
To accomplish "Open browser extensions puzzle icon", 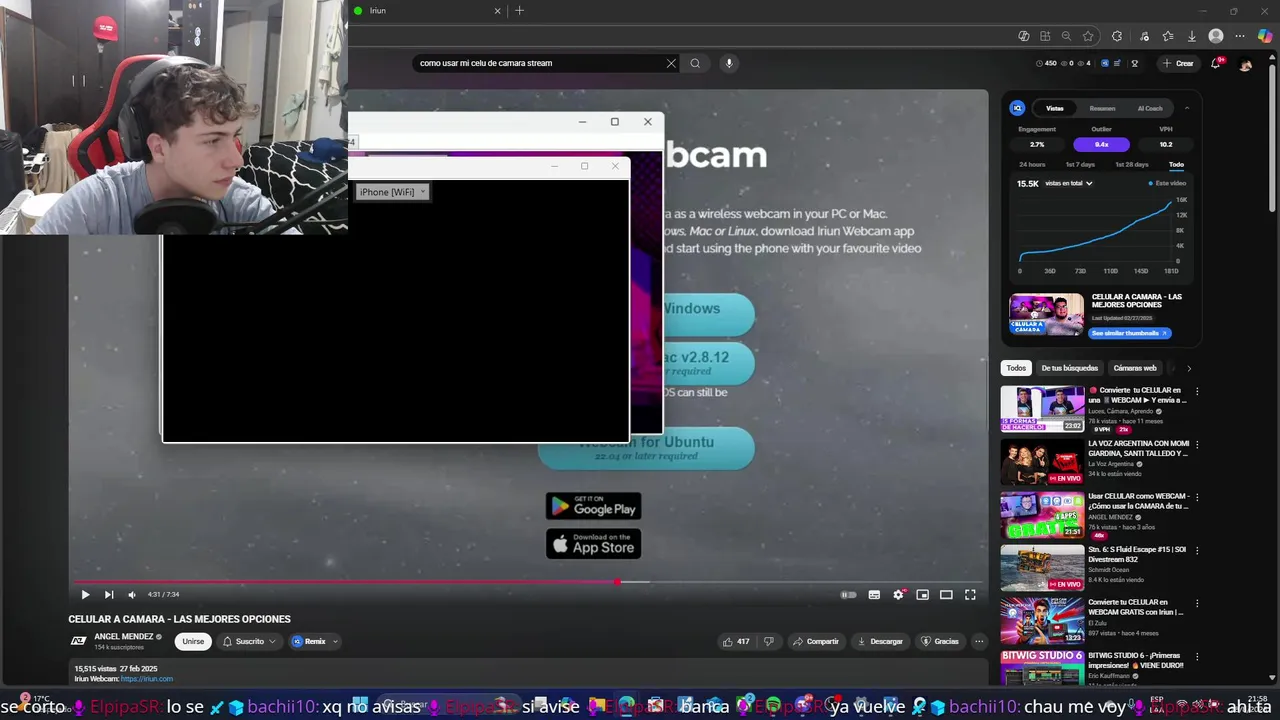I will pyautogui.click(x=1117, y=36).
